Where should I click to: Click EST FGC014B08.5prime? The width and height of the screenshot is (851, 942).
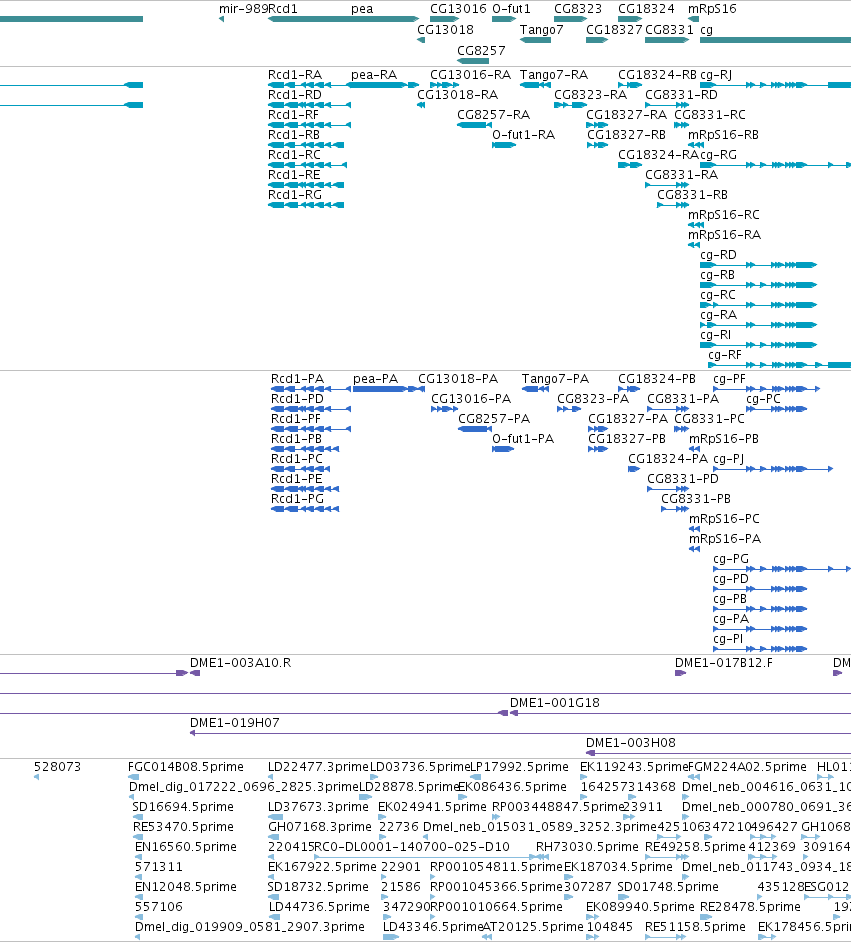point(186,767)
